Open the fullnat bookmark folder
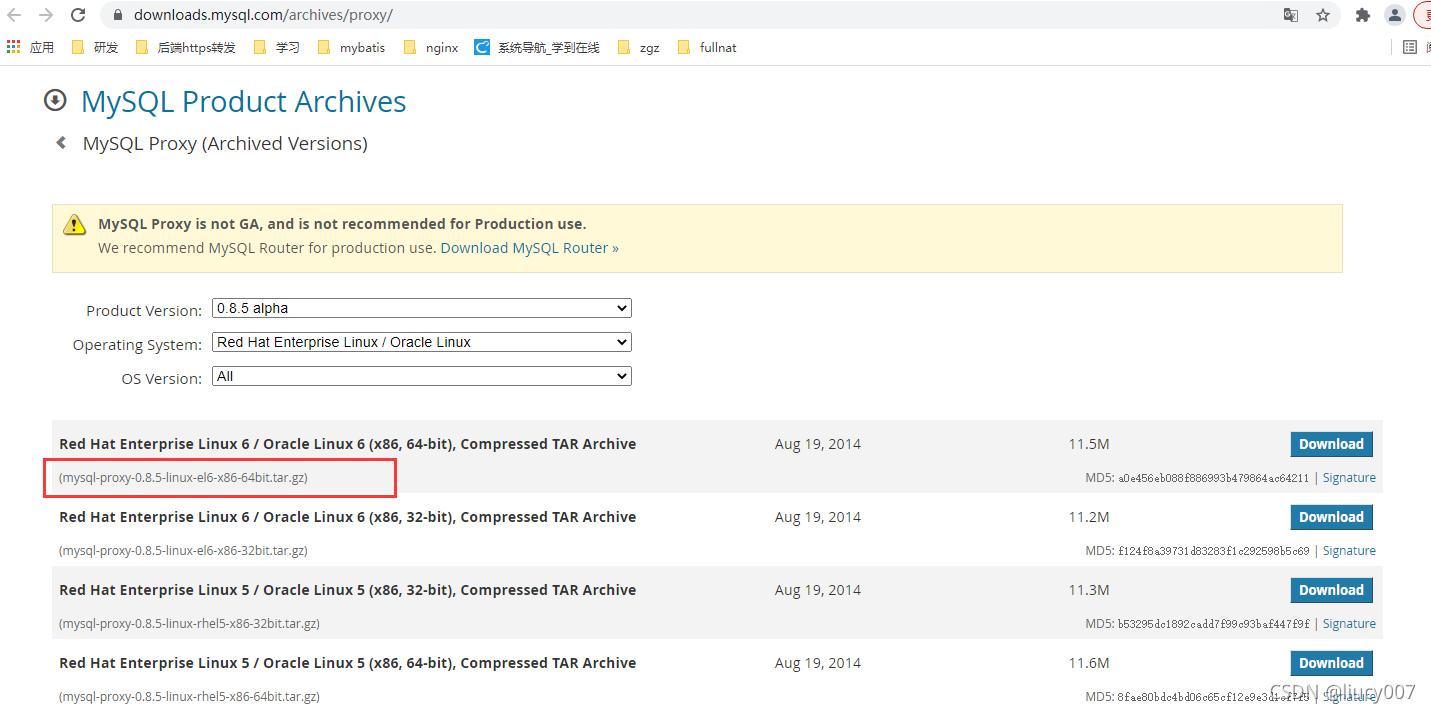The height and width of the screenshot is (713, 1431). (x=707, y=47)
